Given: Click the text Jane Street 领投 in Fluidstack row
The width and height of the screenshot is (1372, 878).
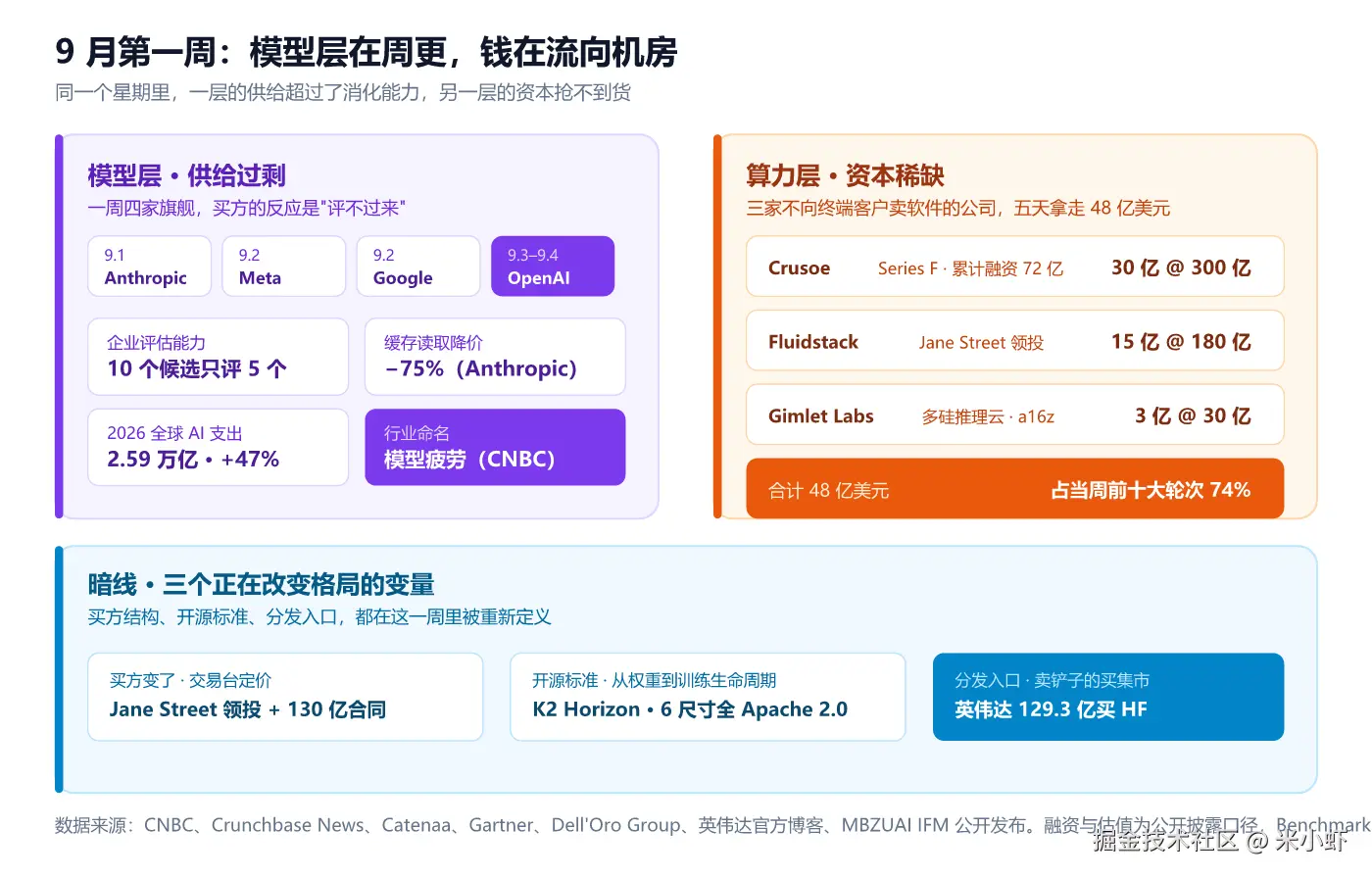Looking at the screenshot, I should [981, 343].
